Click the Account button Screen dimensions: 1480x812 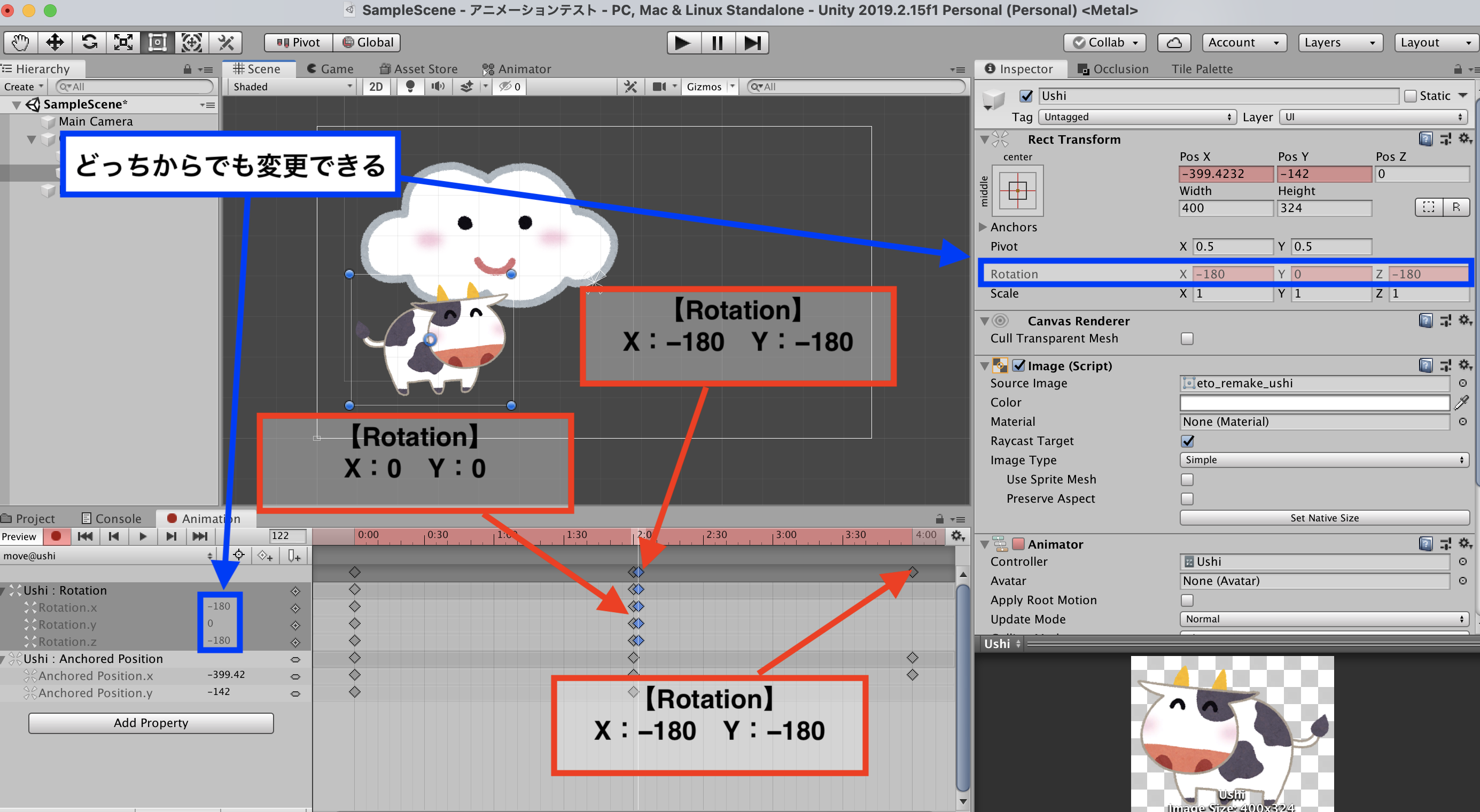coord(1244,43)
